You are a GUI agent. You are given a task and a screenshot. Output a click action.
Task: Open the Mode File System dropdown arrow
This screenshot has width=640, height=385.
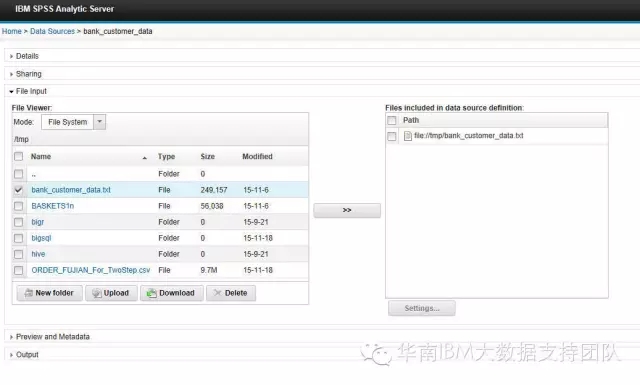(x=100, y=122)
